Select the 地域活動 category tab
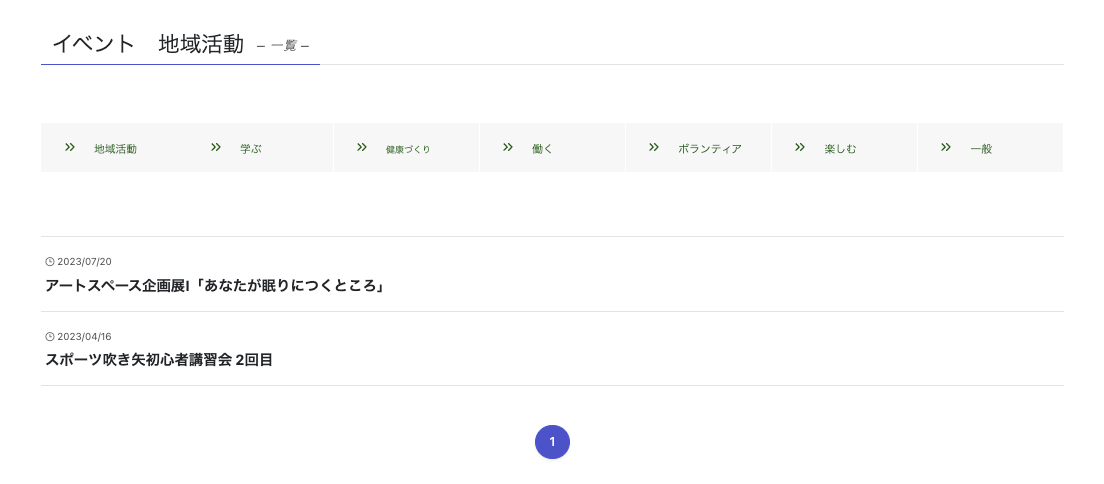Viewport: 1104px width, 484px height. 114,147
